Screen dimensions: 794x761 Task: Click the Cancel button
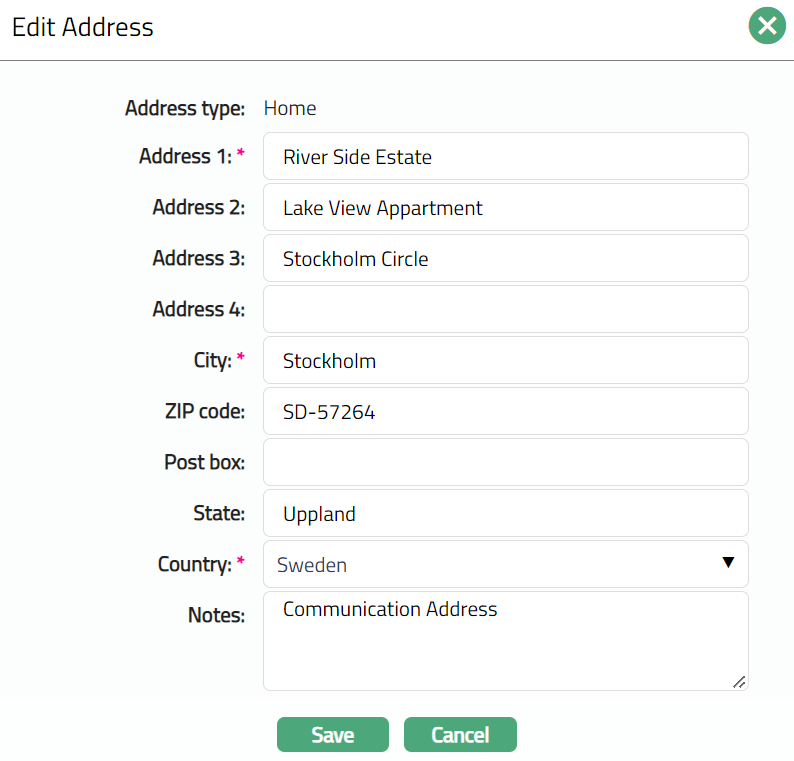pyautogui.click(x=460, y=735)
